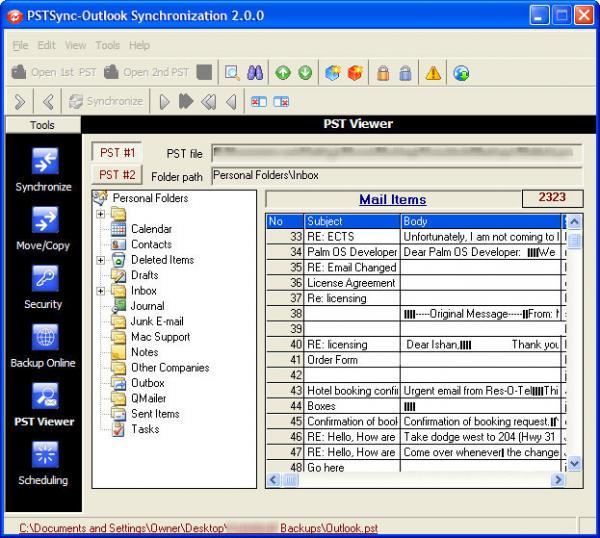Expand the Inbox tree node
The width and height of the screenshot is (600, 538).
click(x=101, y=291)
